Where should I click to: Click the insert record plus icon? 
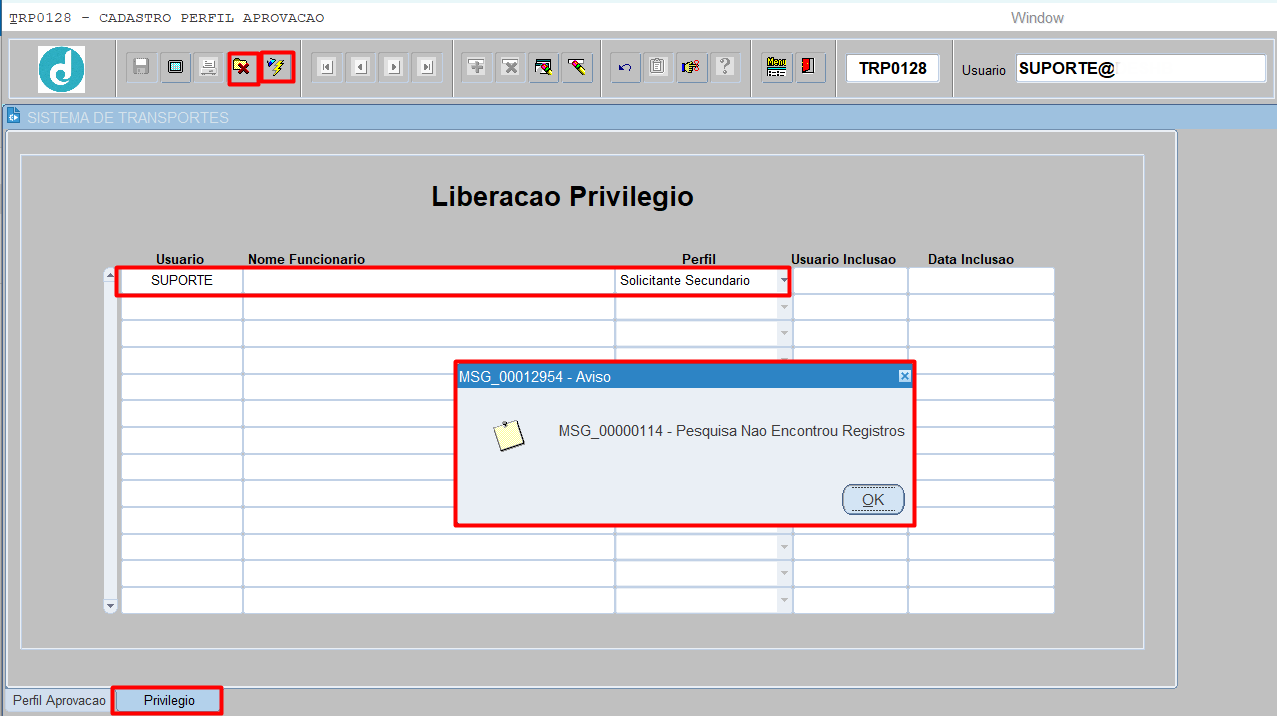(477, 67)
